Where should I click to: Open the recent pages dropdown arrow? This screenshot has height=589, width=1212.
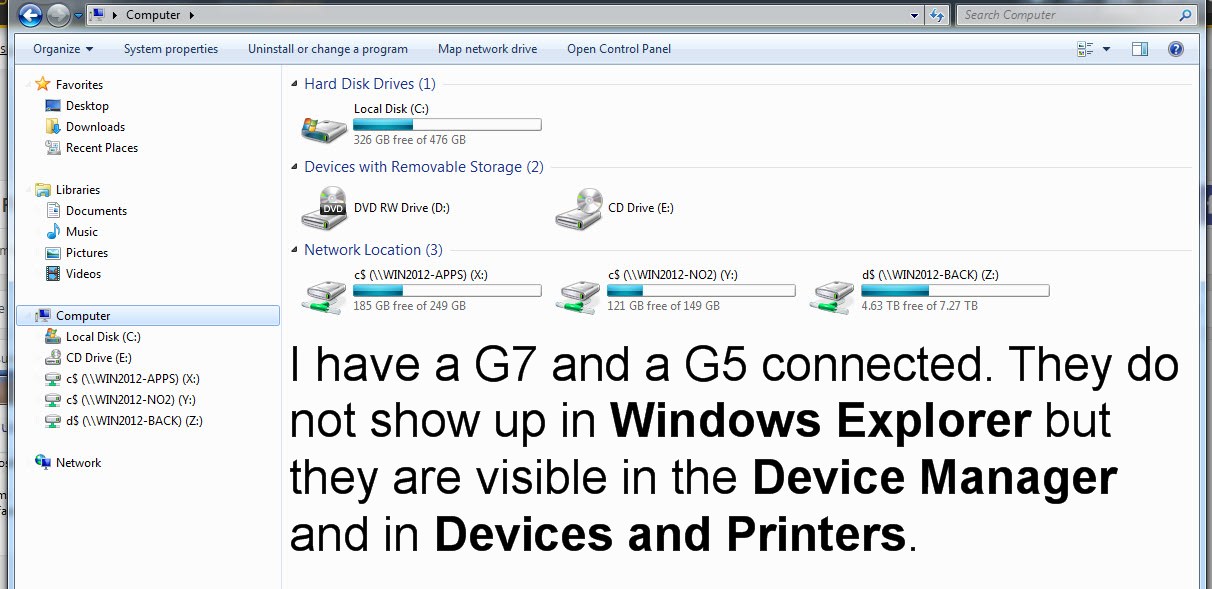tap(78, 16)
